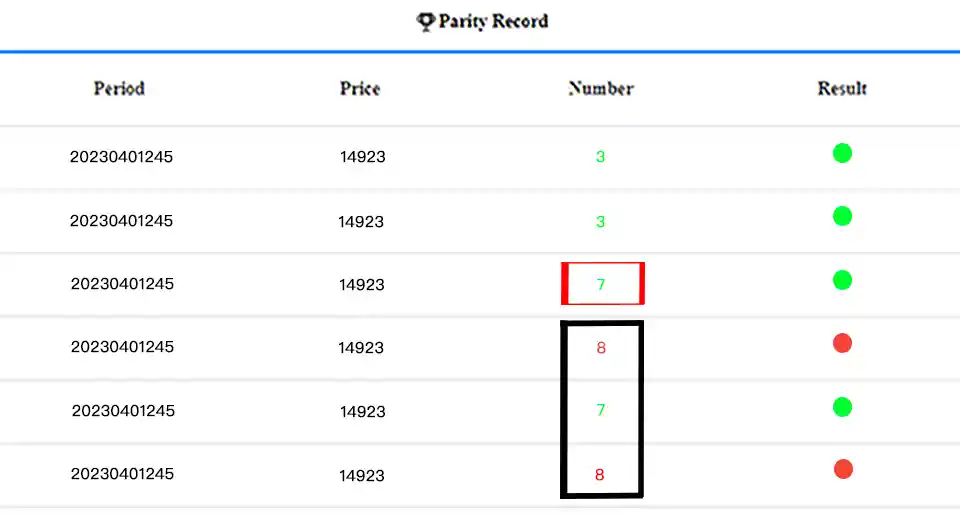Click the number 7 inside the red box

pyautogui.click(x=601, y=285)
